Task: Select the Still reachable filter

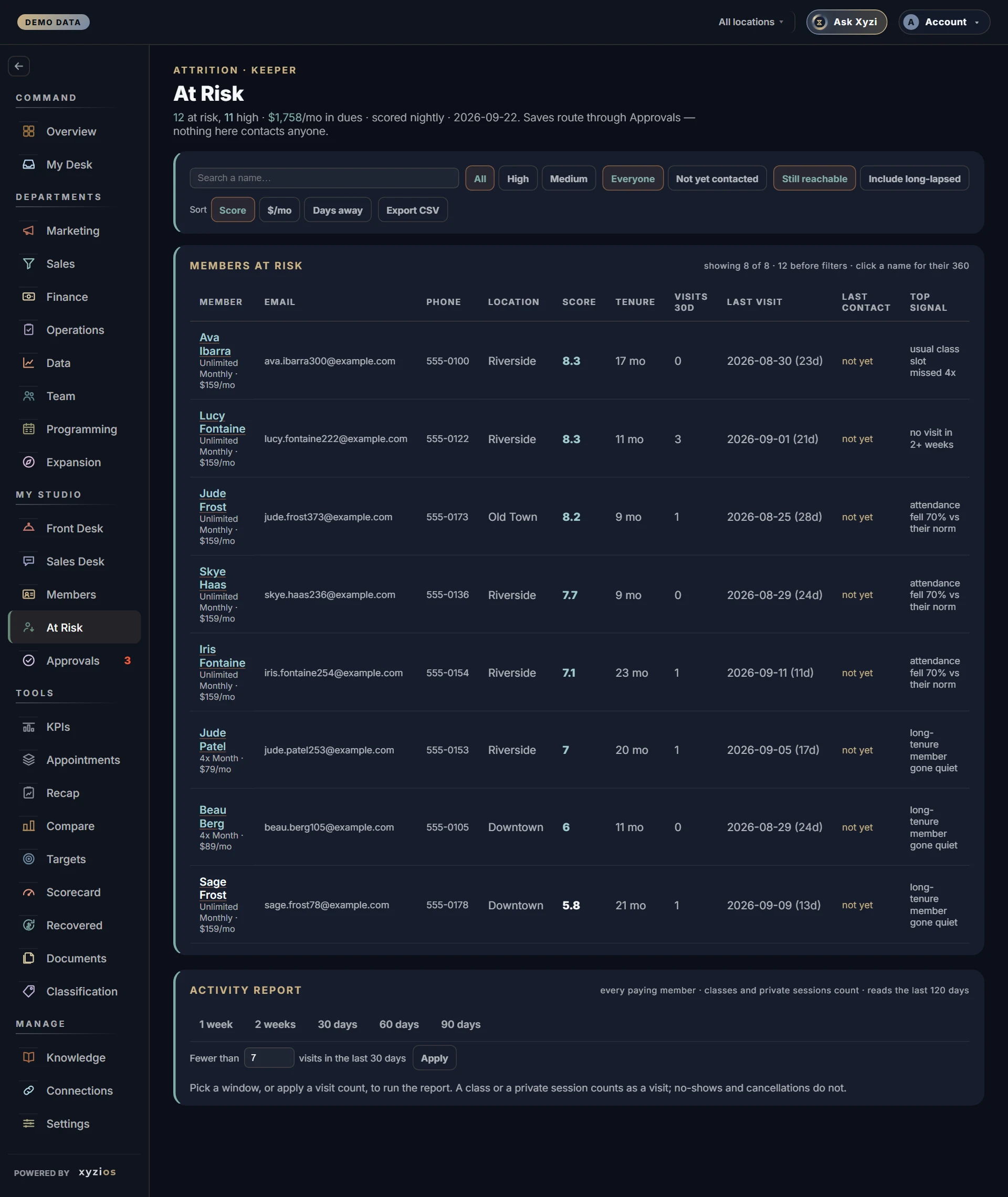Action: coord(814,179)
